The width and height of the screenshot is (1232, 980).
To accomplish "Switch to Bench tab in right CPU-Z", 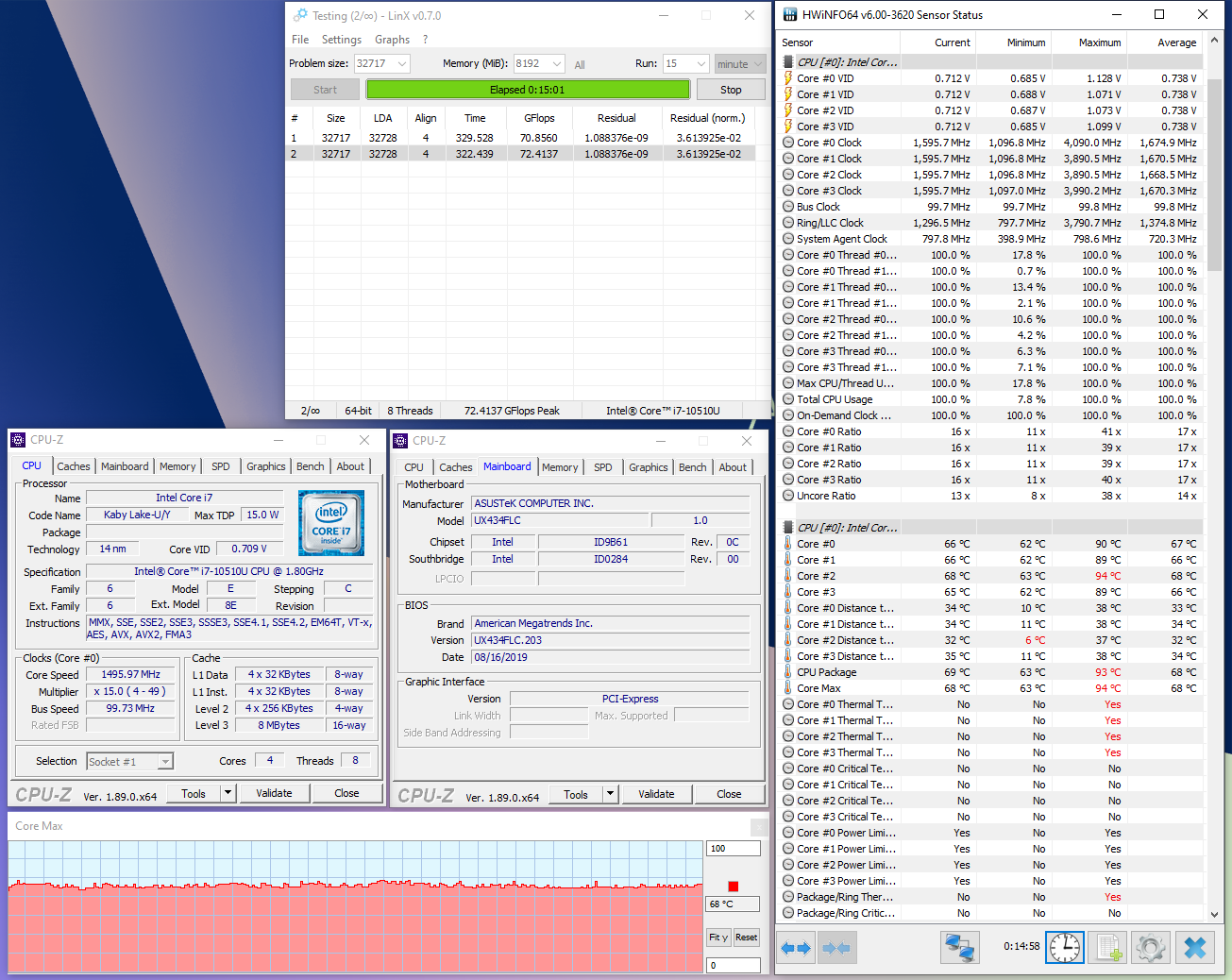I will (x=693, y=467).
